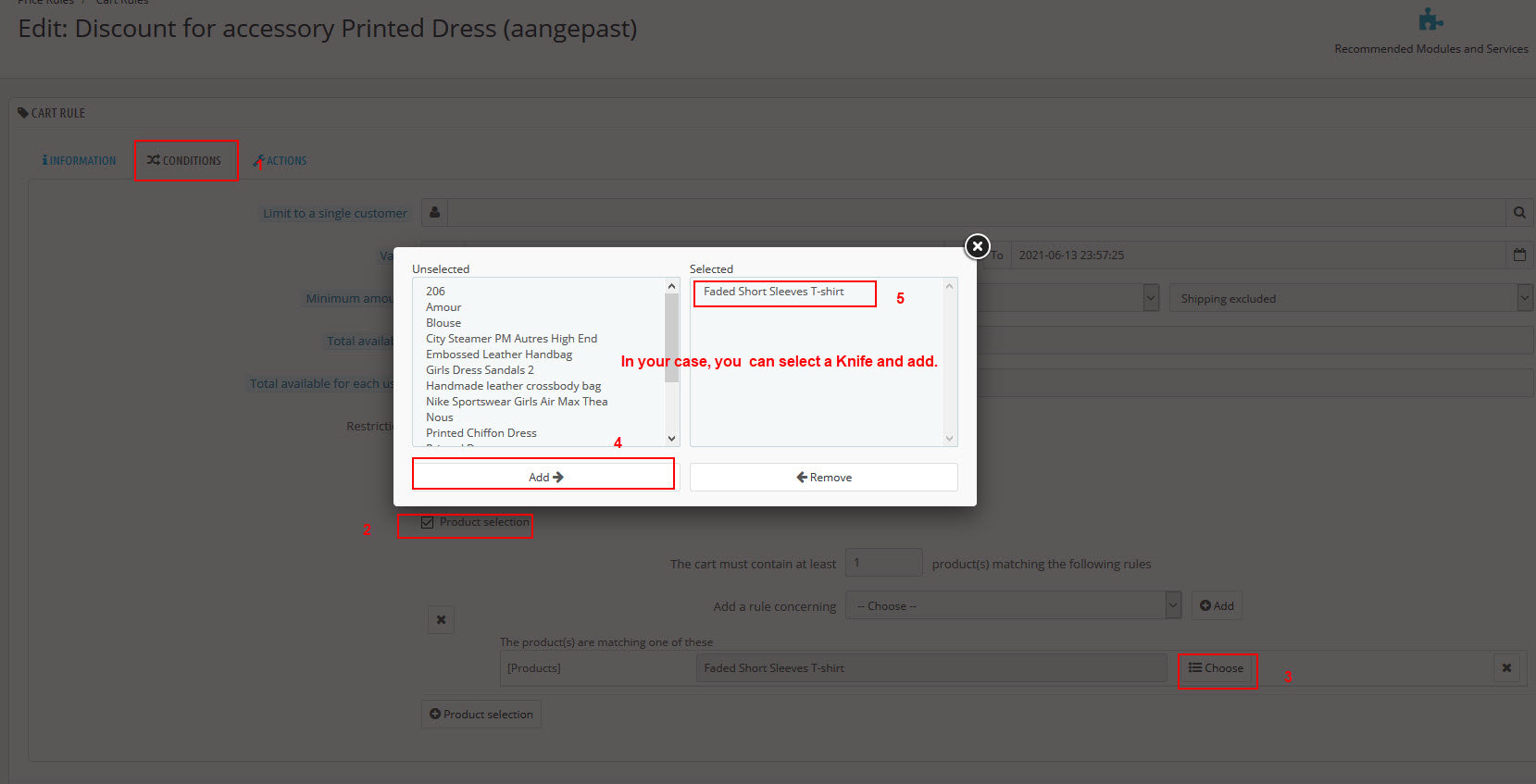Open the Conditions tab
1536x784 pixels.
pos(185,161)
